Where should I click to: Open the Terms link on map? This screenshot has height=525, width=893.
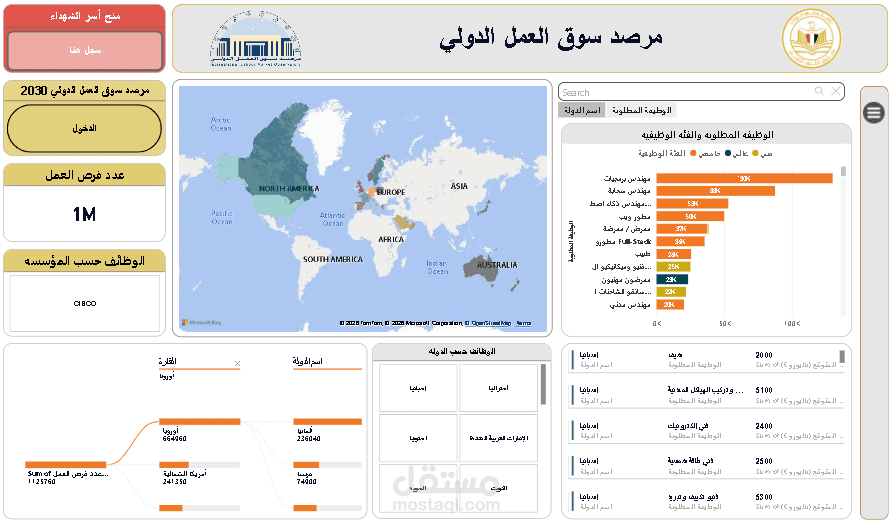pyautogui.click(x=523, y=323)
